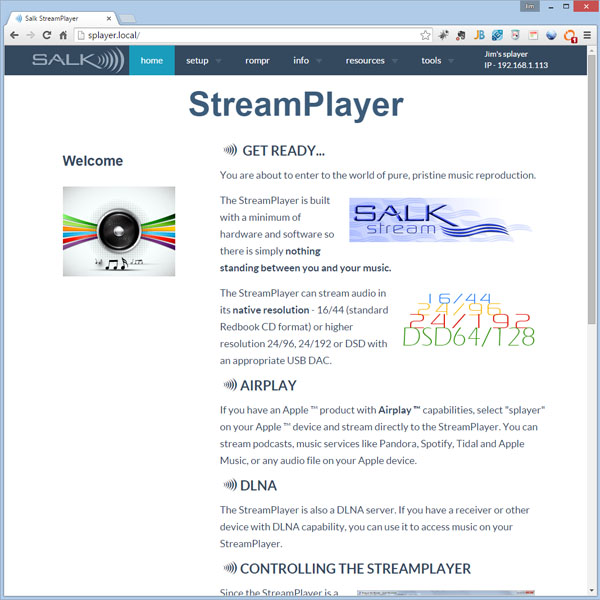Click the Salk StreamPlayer tab favicon

pos(19,18)
